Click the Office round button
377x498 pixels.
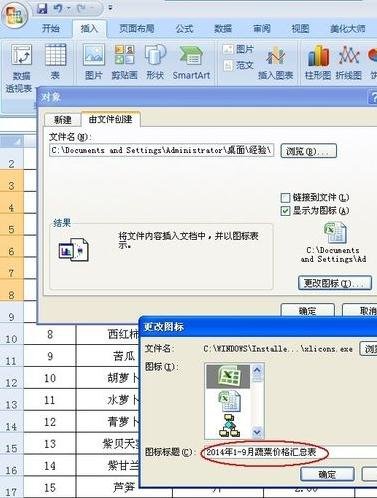14,15
